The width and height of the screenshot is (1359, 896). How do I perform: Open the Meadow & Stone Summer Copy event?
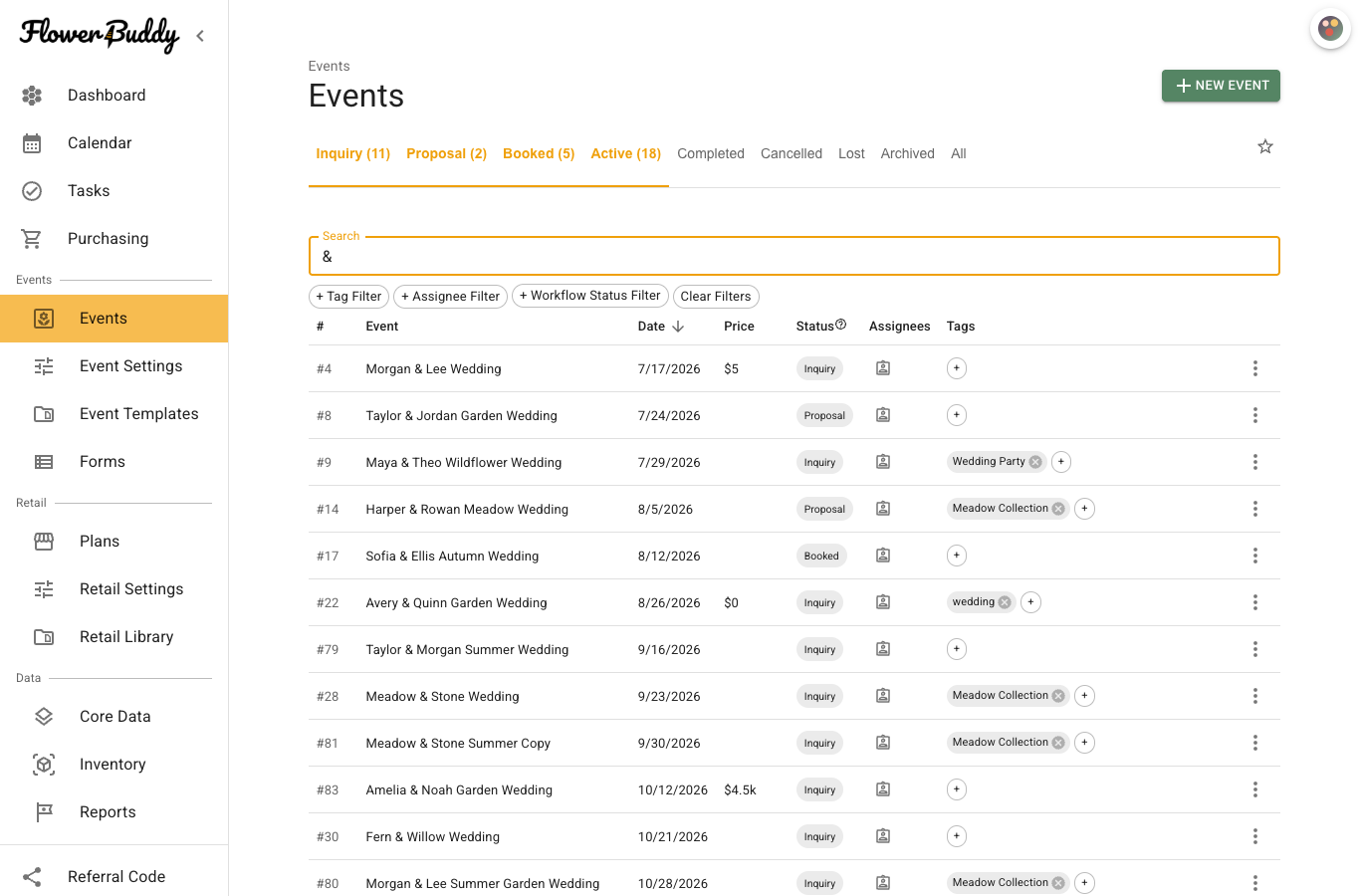coord(458,744)
